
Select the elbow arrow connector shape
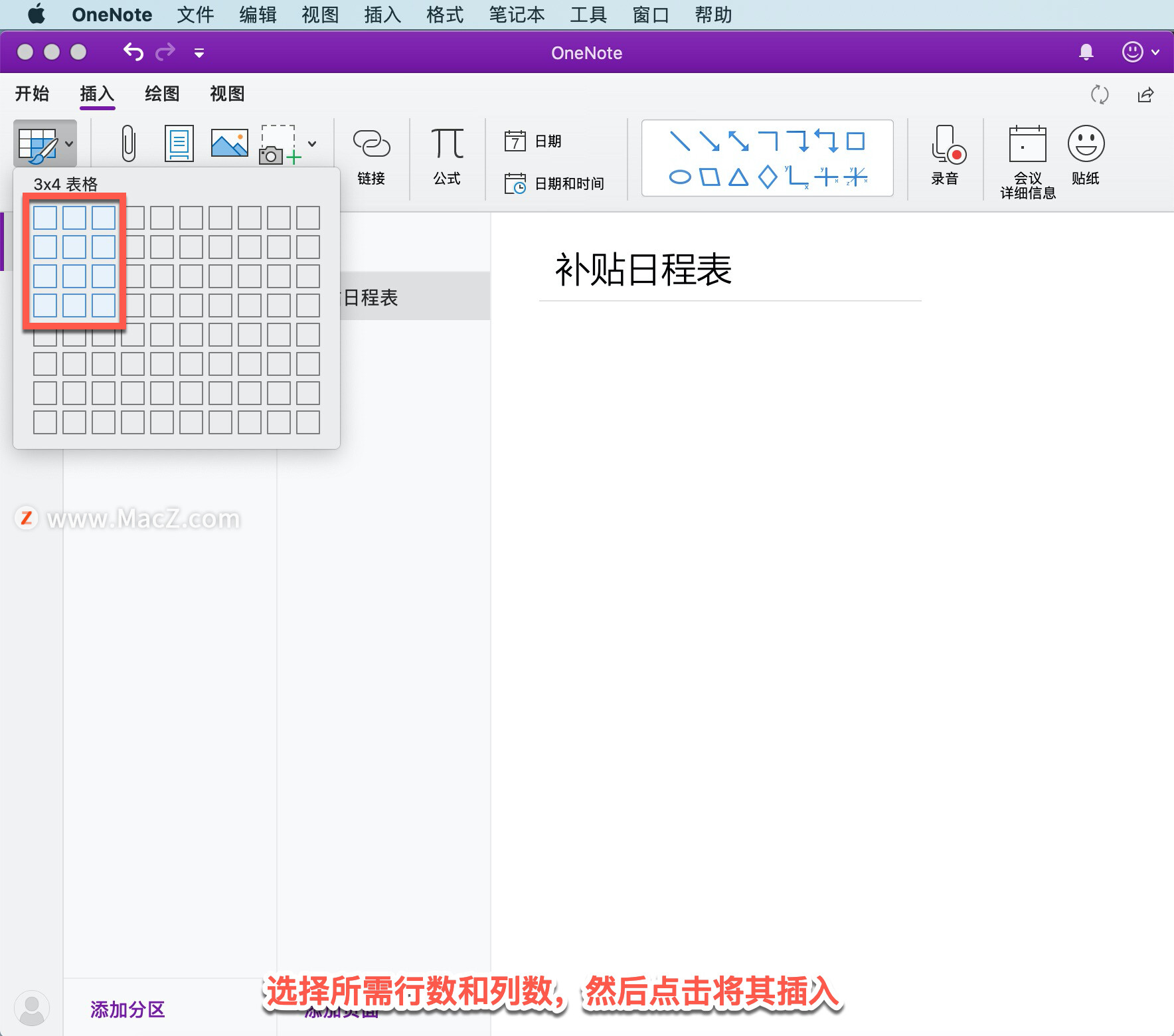tap(797, 141)
